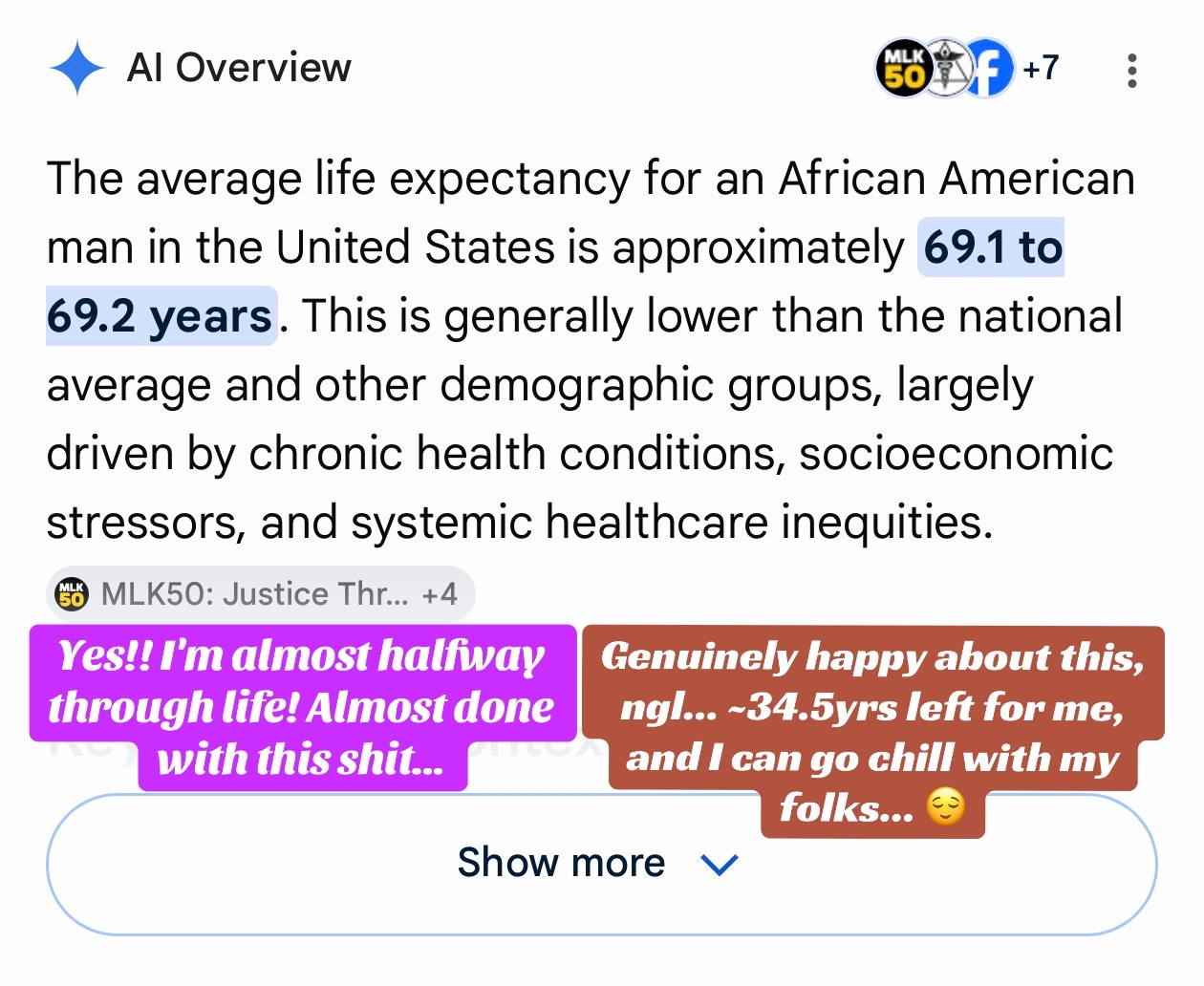Open the MLK50: Justice Thr... citation link

coord(254,594)
